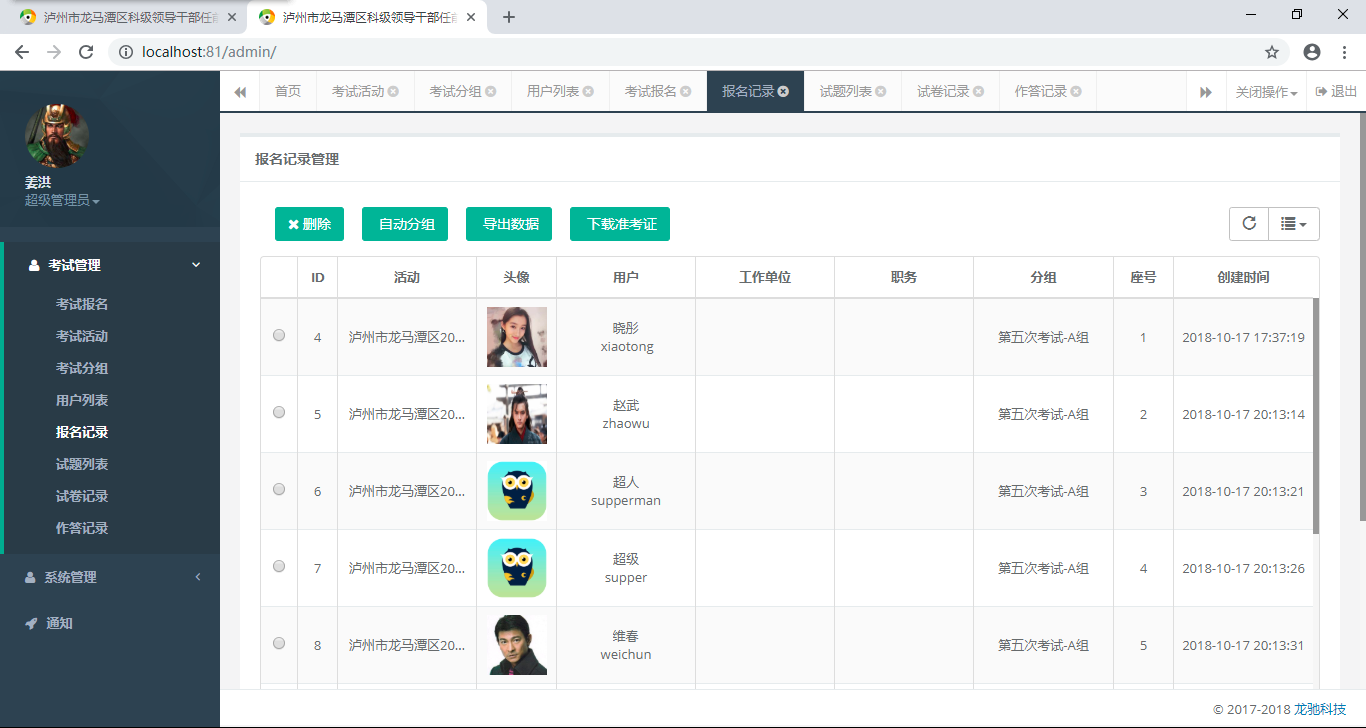Click the 退出 logout icon button
1366x728 pixels.
[1336, 92]
